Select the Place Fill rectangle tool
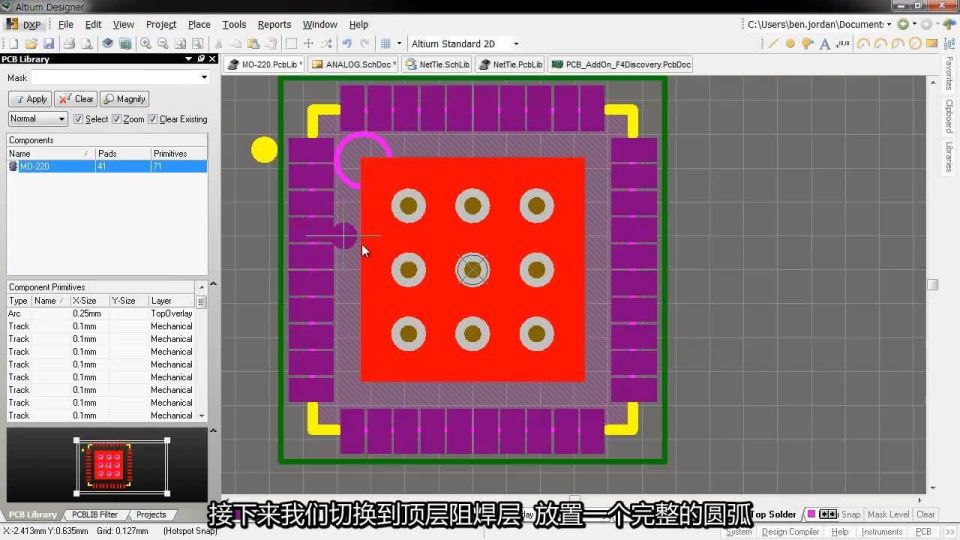The width and height of the screenshot is (960, 540). [x=932, y=43]
